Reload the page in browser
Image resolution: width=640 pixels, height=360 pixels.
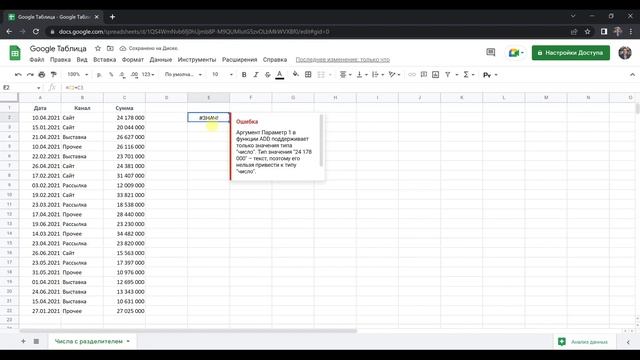pyautogui.click(x=36, y=31)
